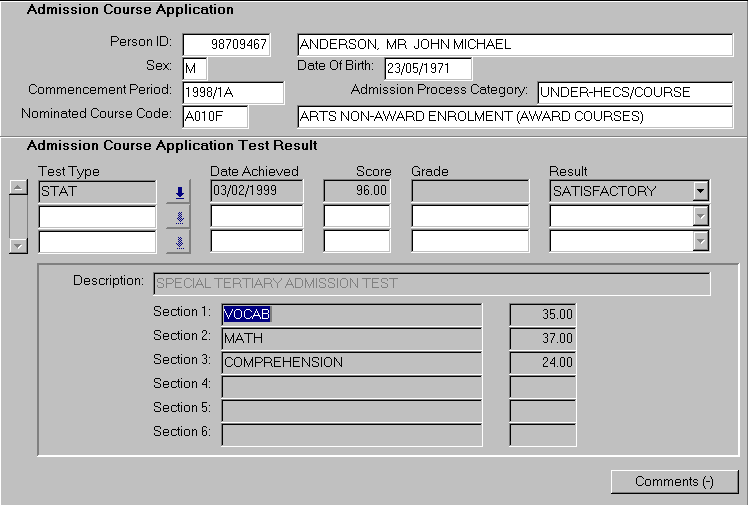Click the STAT Test Type field
Viewport: 748px width, 505px height.
pyautogui.click(x=97, y=191)
